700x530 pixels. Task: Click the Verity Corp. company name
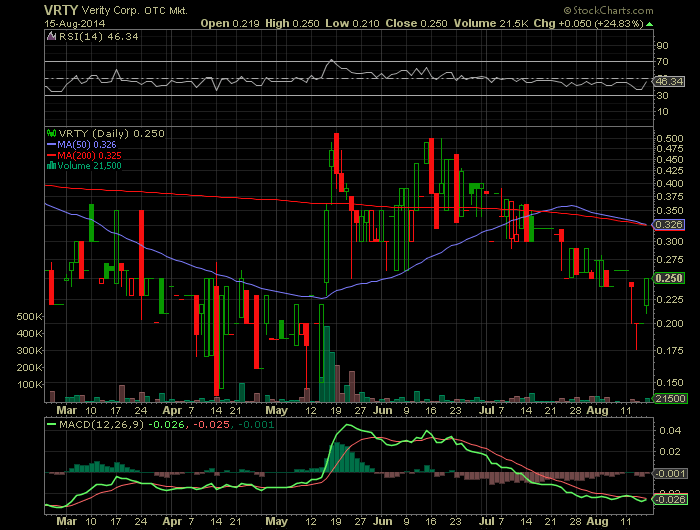(111, 10)
